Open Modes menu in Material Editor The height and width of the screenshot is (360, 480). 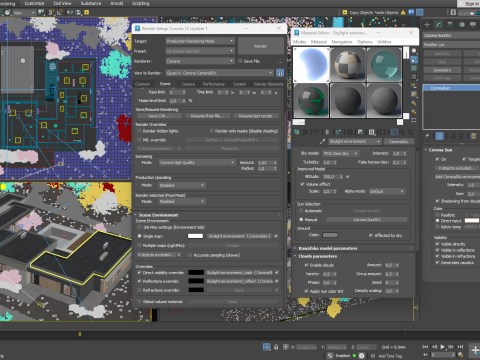pyautogui.click(x=299, y=42)
